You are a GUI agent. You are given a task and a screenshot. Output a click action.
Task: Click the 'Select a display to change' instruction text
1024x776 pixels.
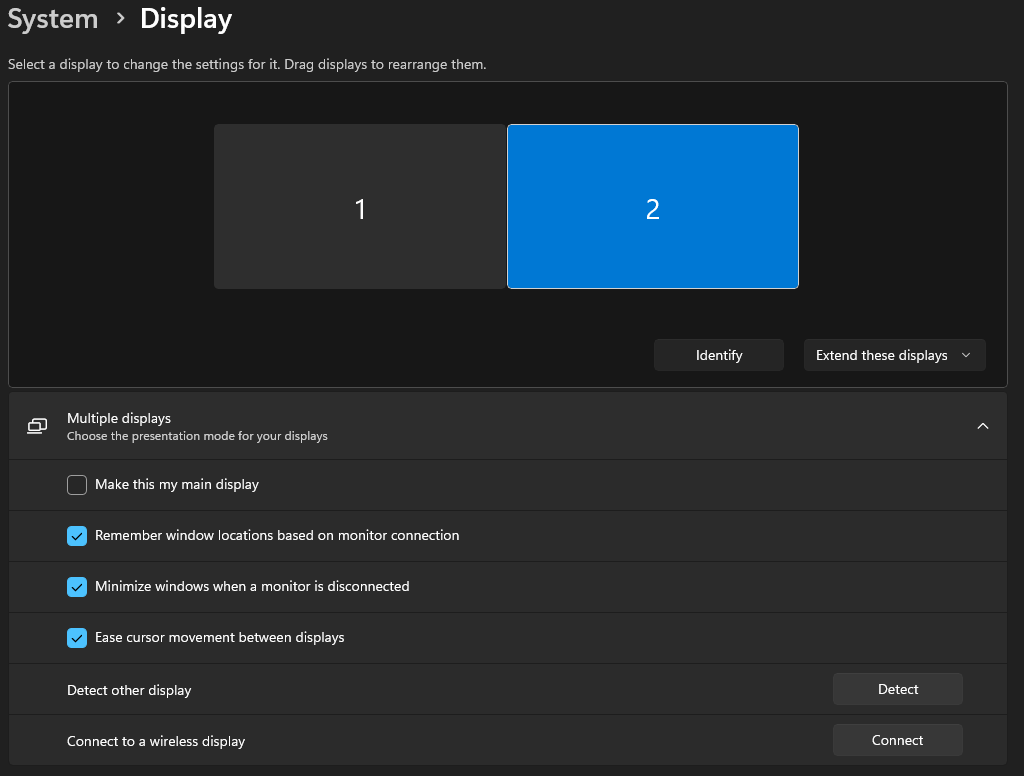(x=247, y=64)
